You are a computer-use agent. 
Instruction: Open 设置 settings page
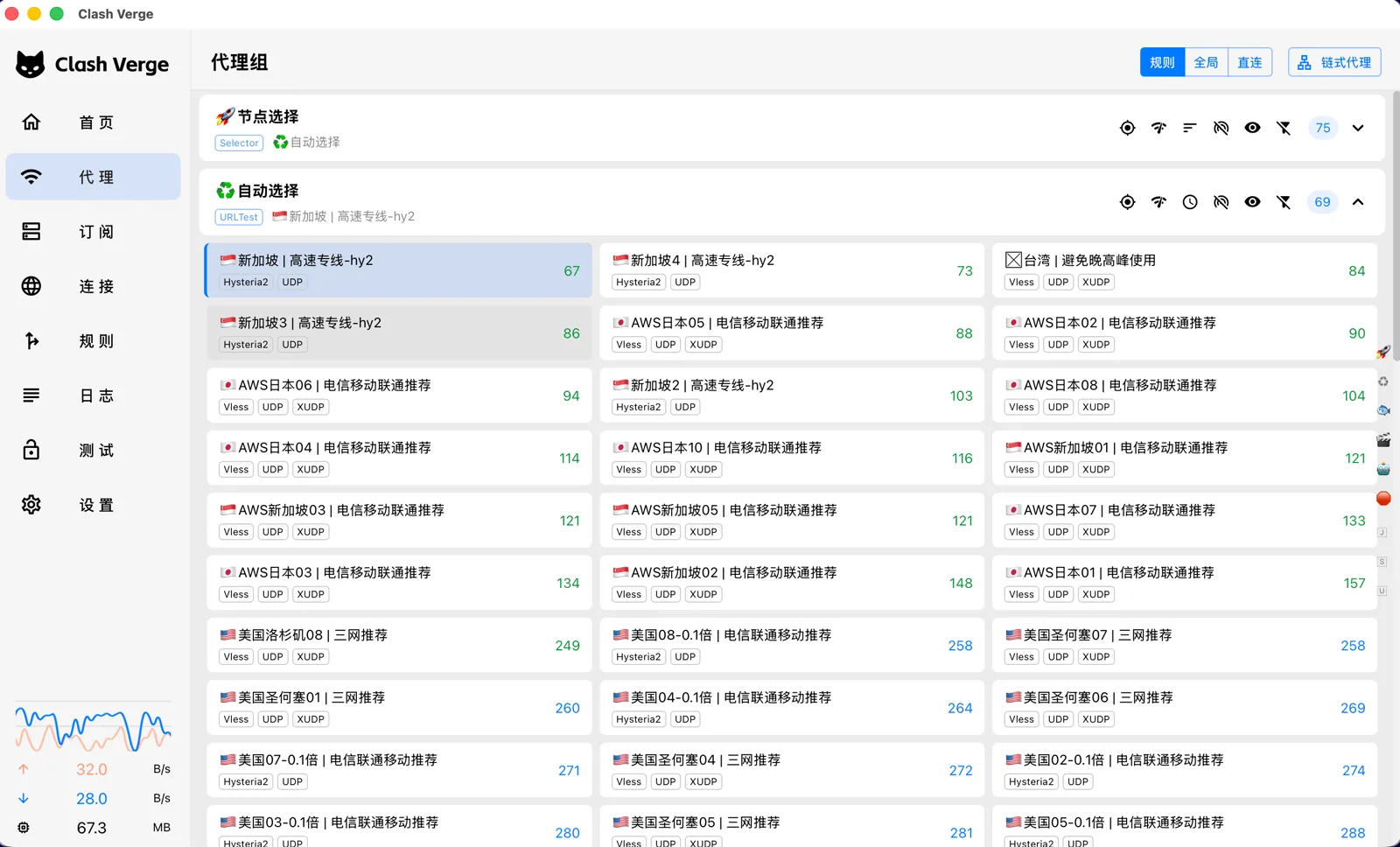[93, 505]
